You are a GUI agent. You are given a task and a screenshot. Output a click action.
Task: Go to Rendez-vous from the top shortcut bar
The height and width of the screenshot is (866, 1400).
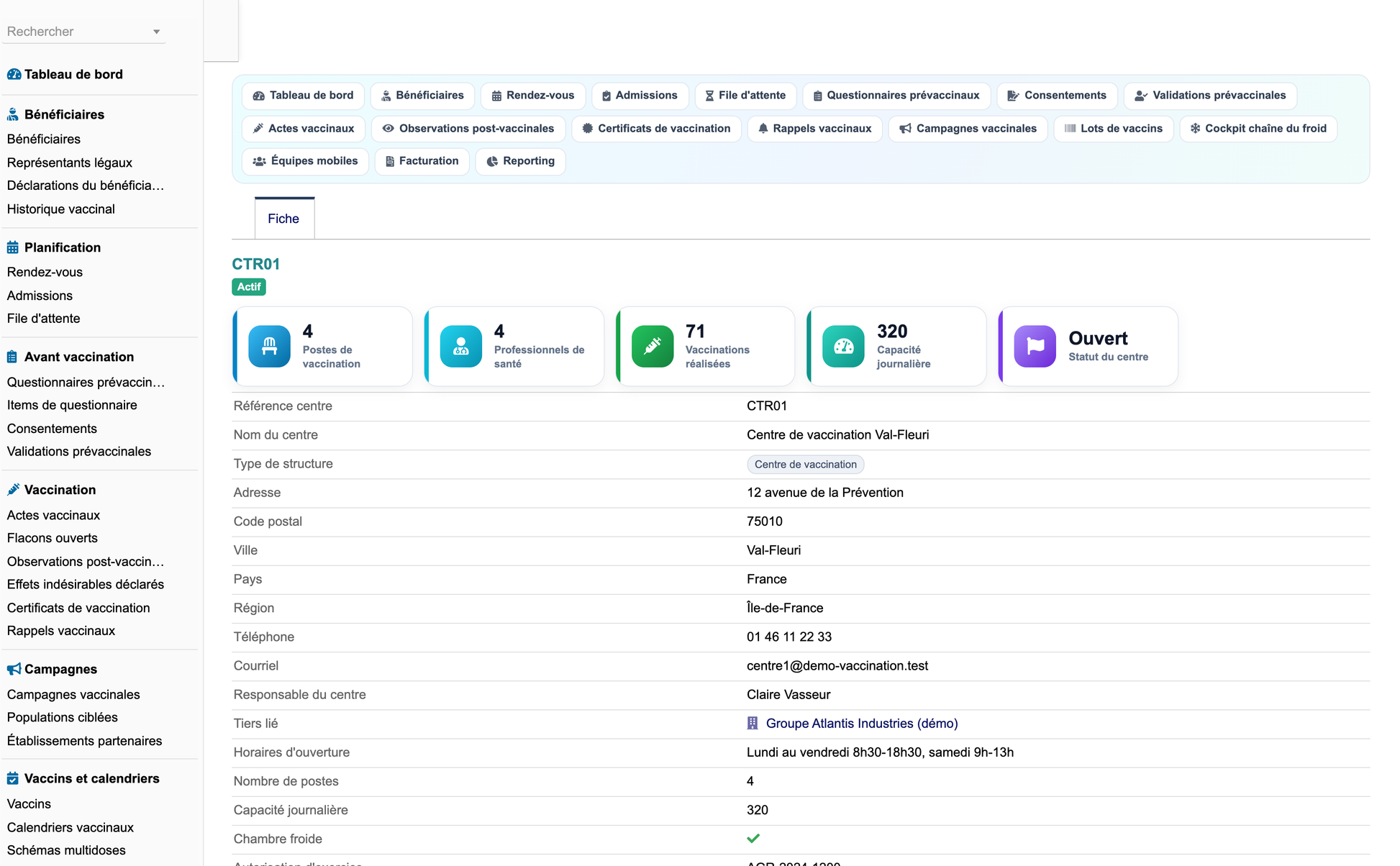[533, 96]
